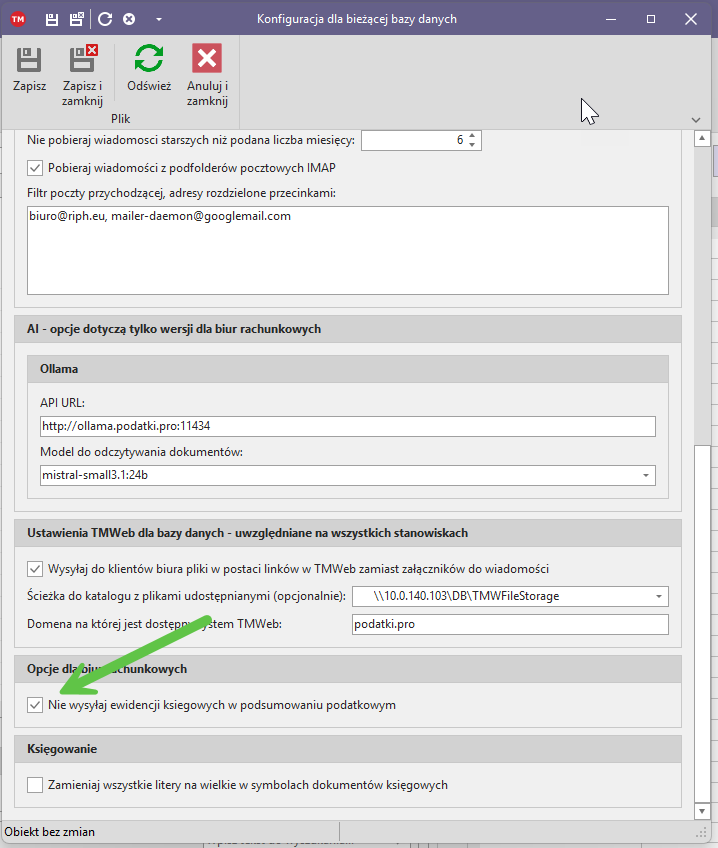Uncheck 'Wysyłaj do klientów biura pliki' option
718x848 pixels.
36,569
